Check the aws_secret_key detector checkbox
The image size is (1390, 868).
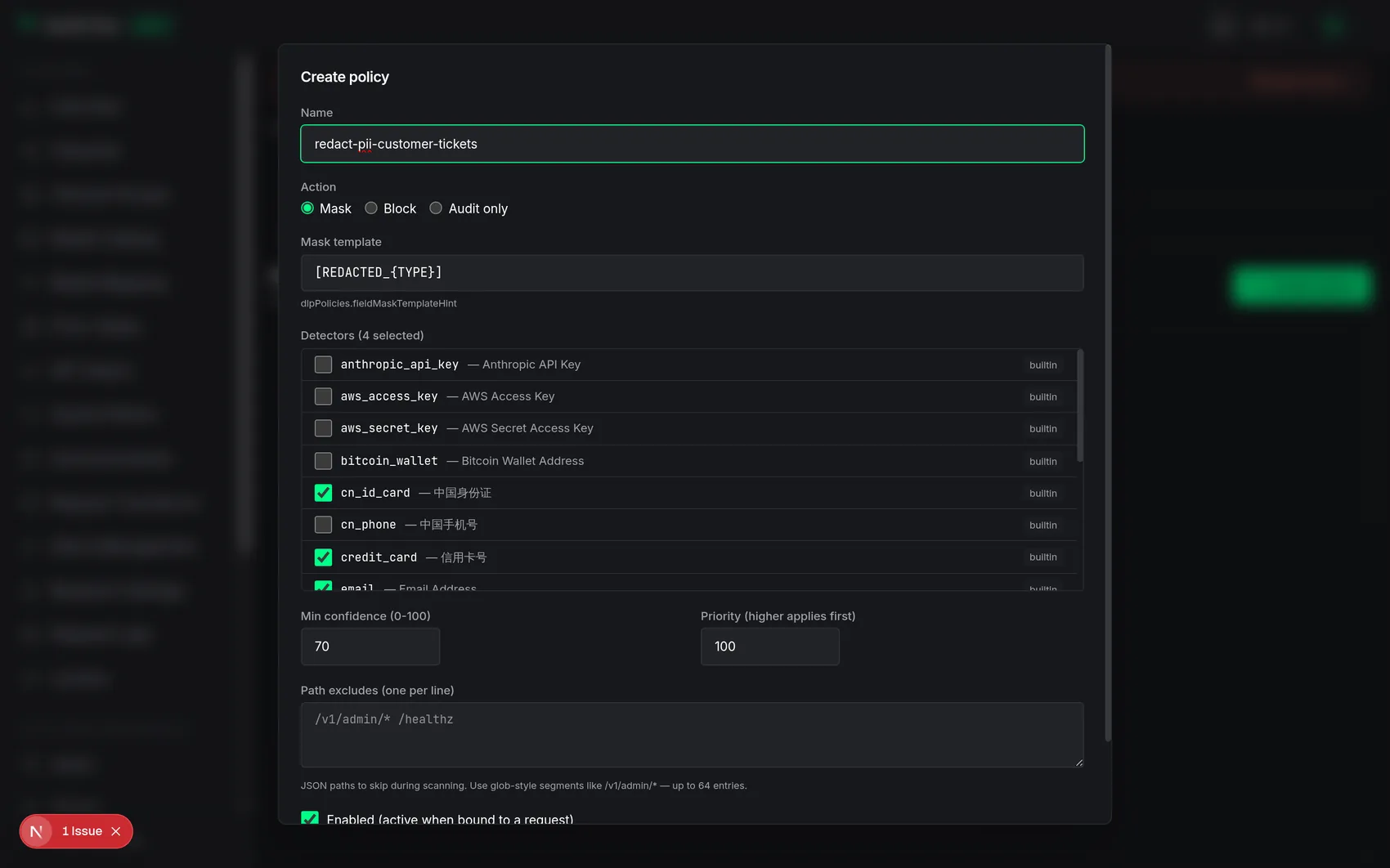(x=324, y=428)
